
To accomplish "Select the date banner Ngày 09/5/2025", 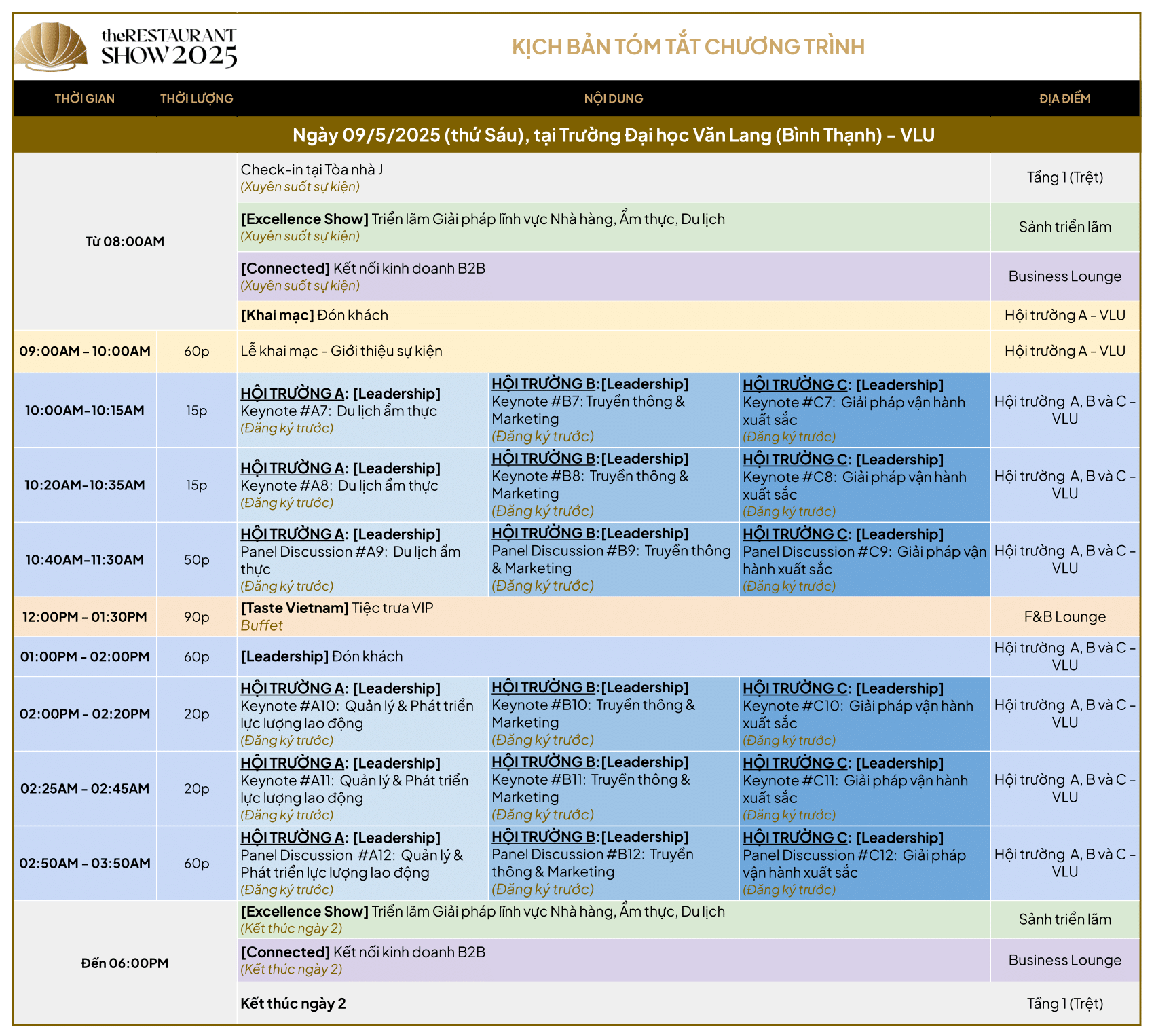I will (613, 135).
